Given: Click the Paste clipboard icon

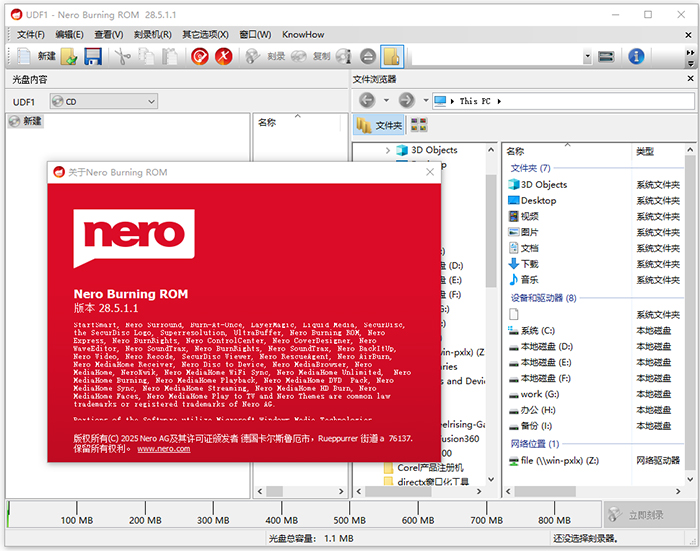Looking at the screenshot, I should [x=170, y=56].
